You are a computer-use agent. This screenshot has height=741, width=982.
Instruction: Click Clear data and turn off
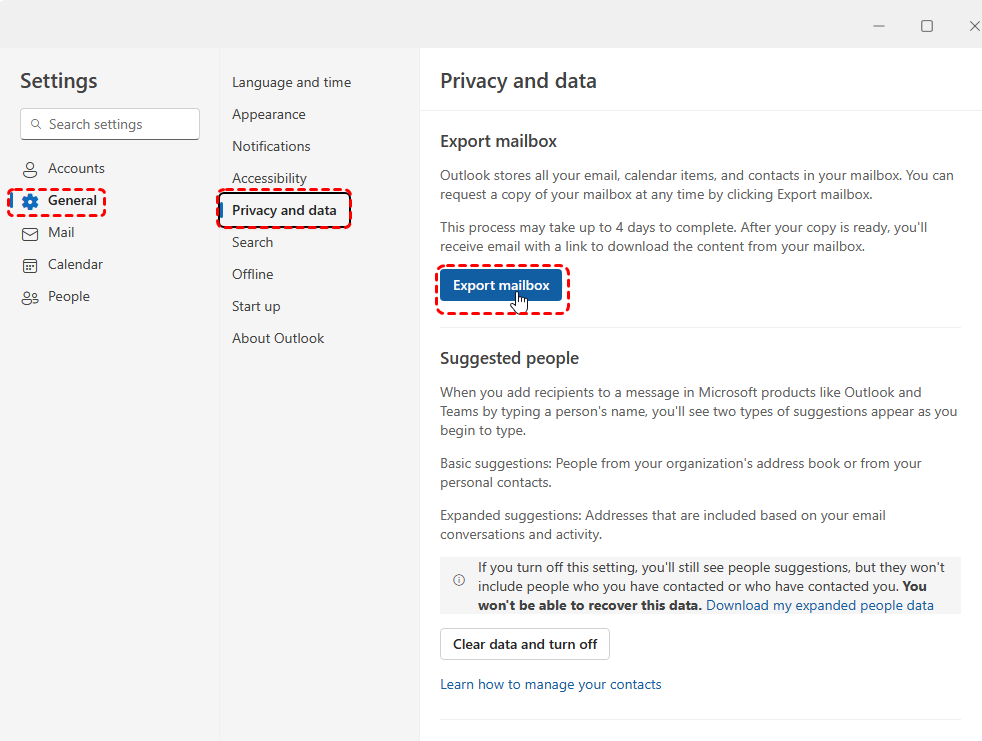pyautogui.click(x=524, y=644)
